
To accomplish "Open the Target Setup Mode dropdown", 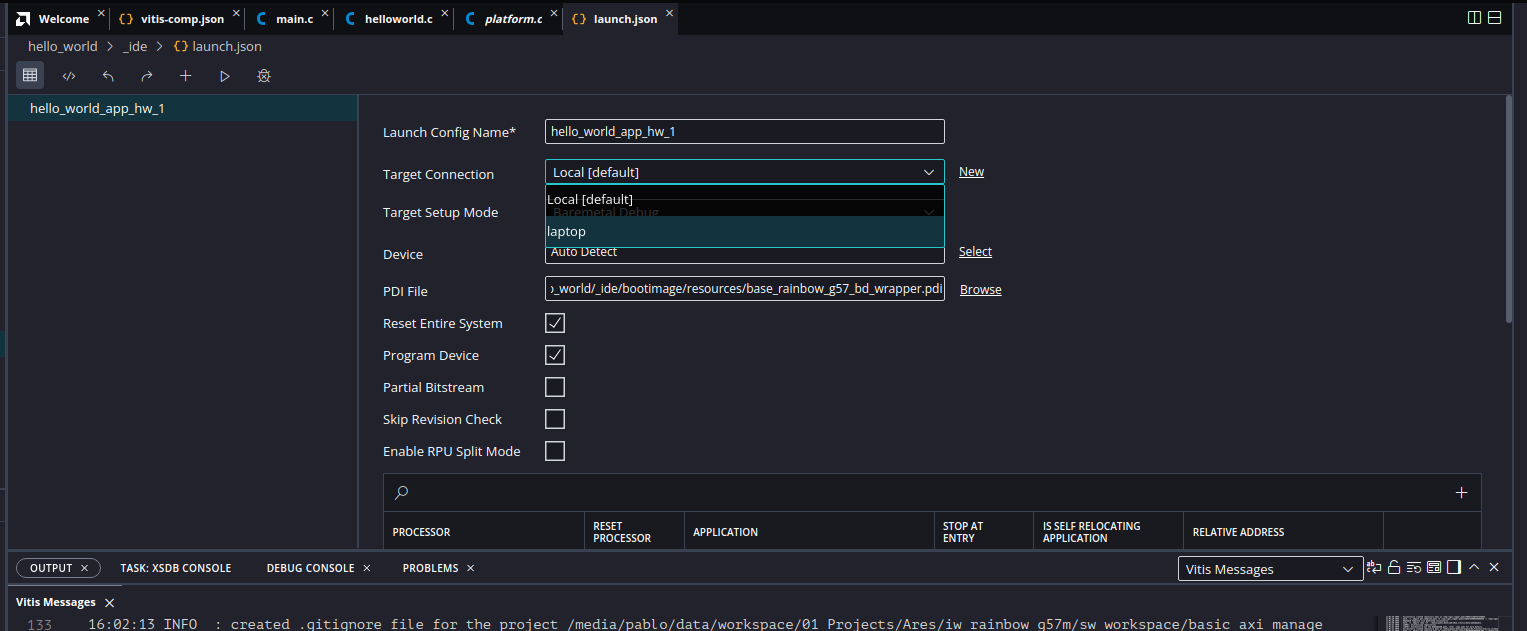I will click(928, 212).
